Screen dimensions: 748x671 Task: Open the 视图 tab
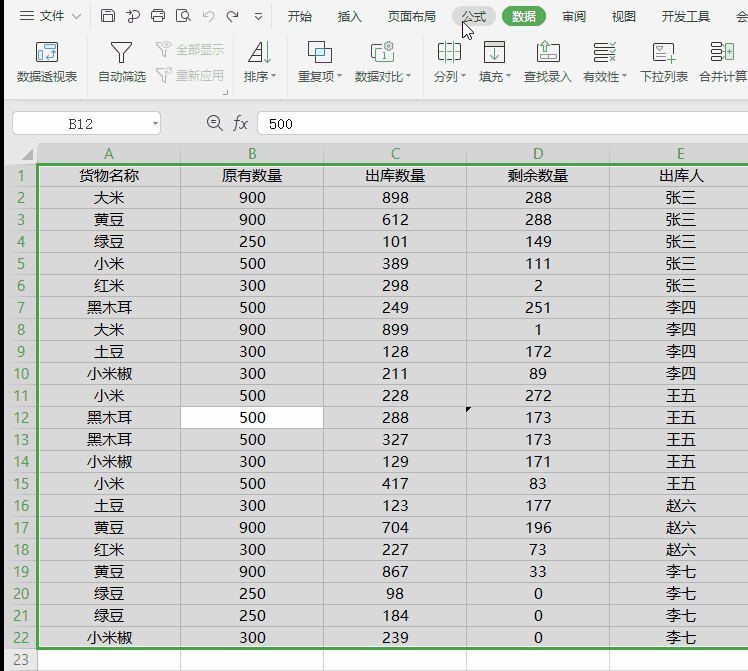(x=623, y=17)
